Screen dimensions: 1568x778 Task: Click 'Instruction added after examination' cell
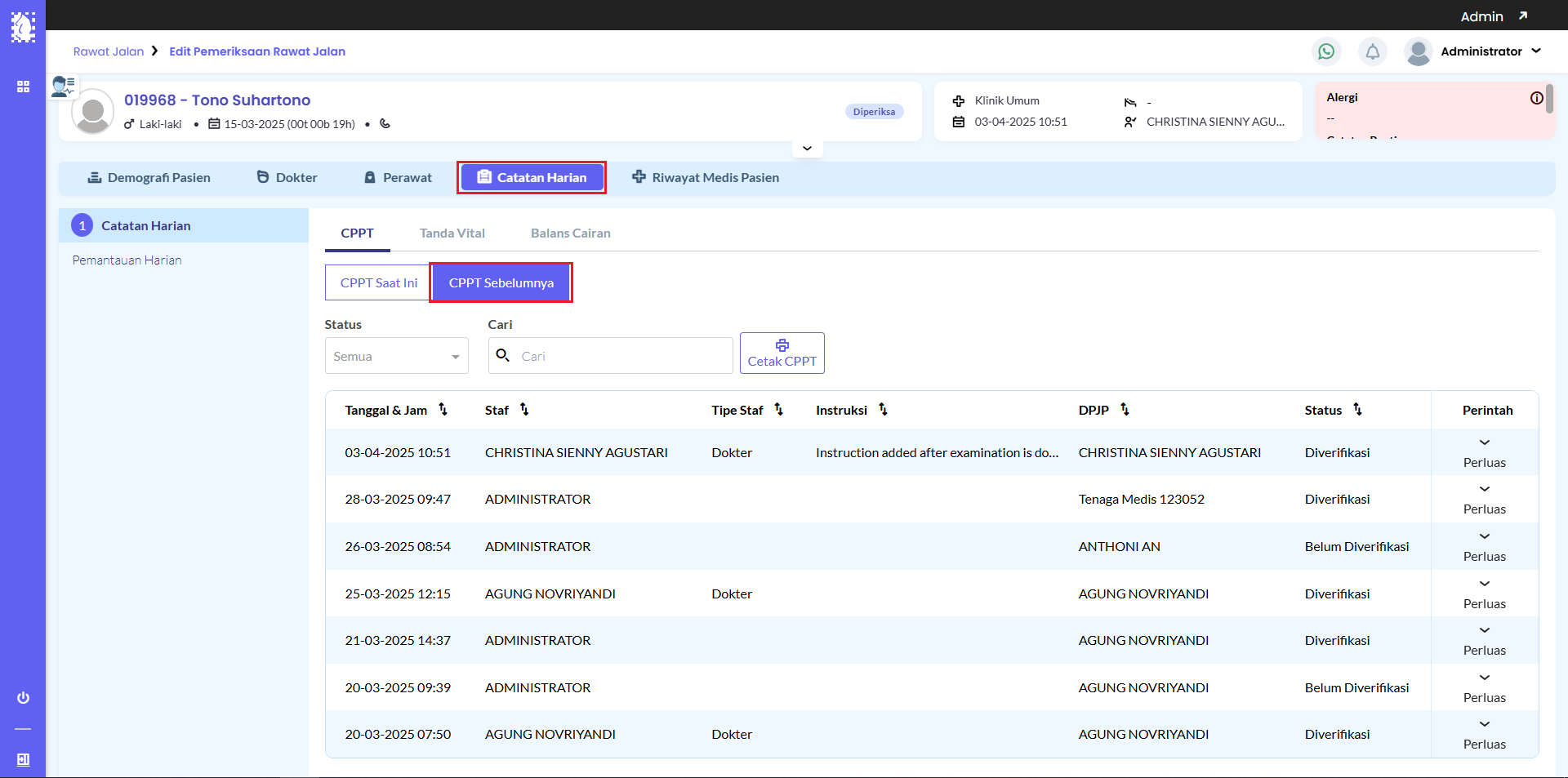coord(937,453)
